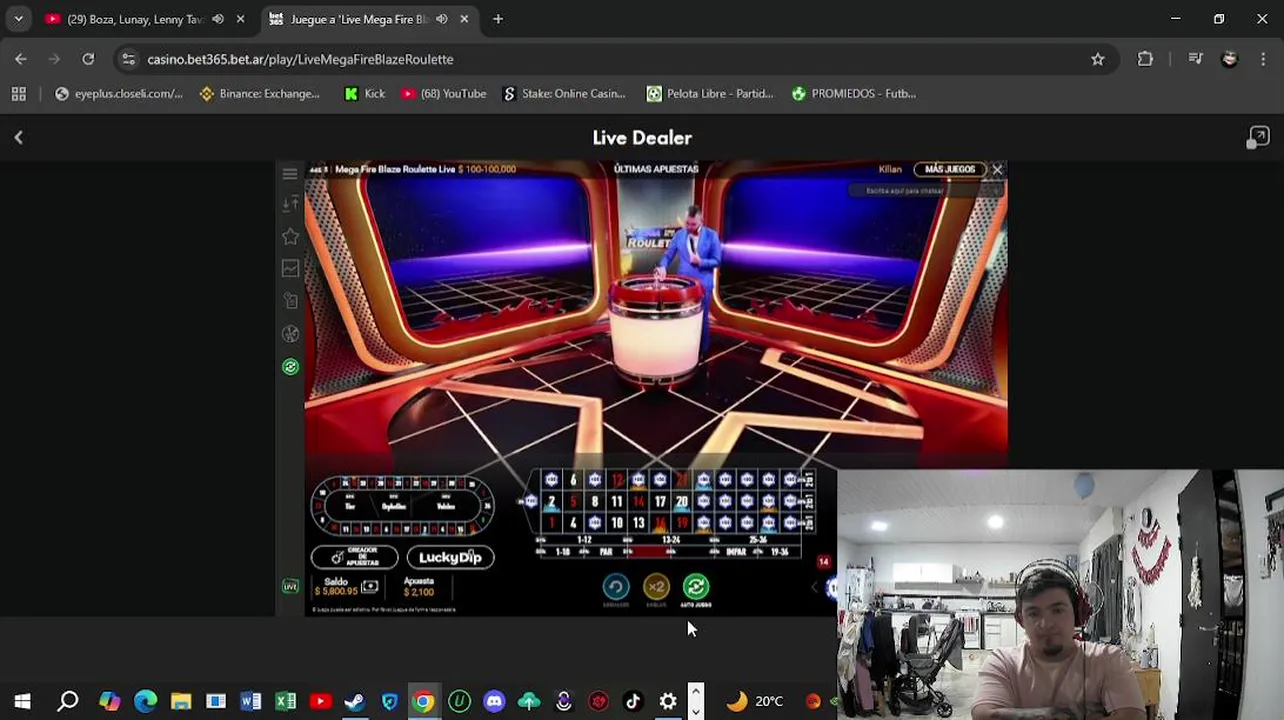Select Voisins racetrack bet
This screenshot has height=720, width=1284.
pos(446,506)
